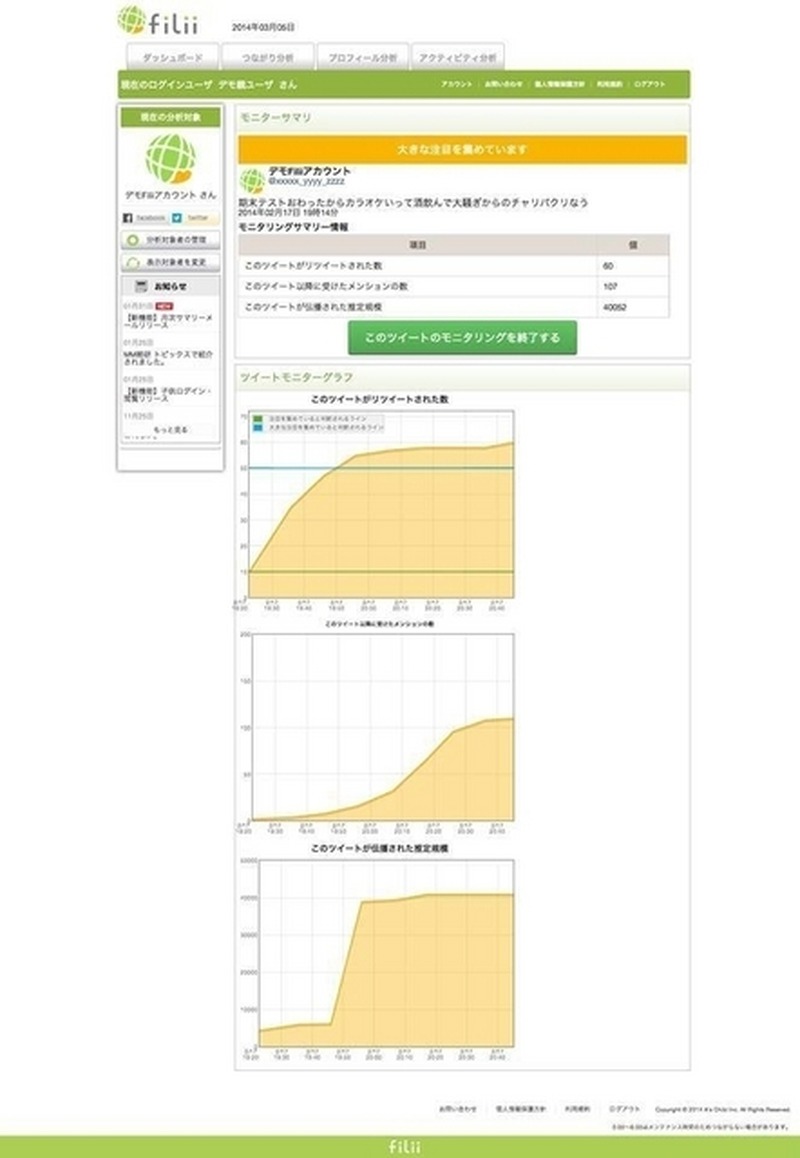Click the Twitter icon in the sidebar
This screenshot has height=1158, width=800.
pyautogui.click(x=177, y=217)
